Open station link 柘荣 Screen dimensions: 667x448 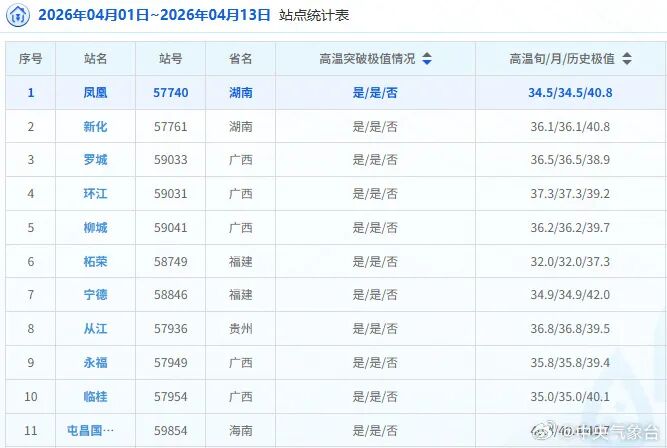click(x=96, y=262)
